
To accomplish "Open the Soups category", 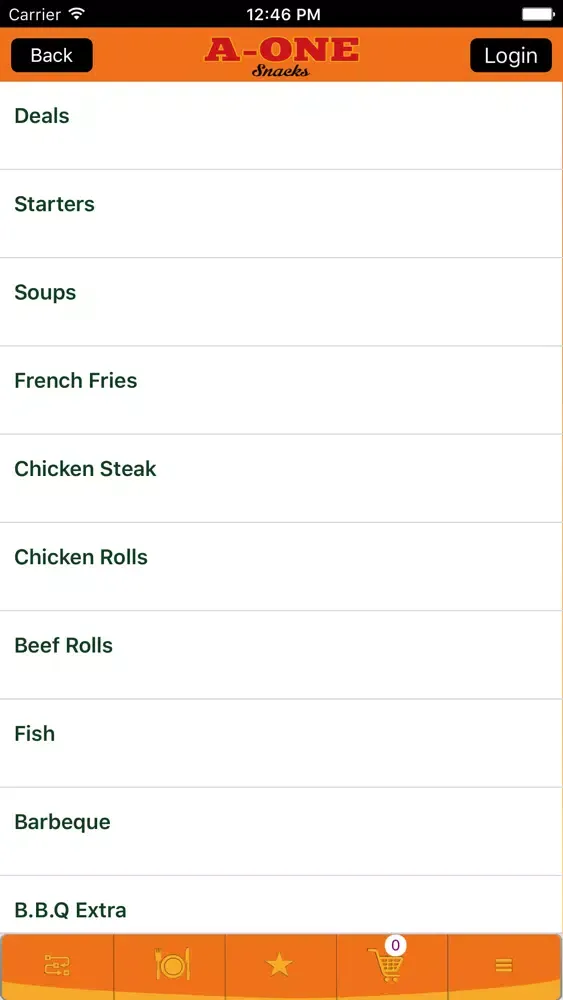I will (281, 302).
